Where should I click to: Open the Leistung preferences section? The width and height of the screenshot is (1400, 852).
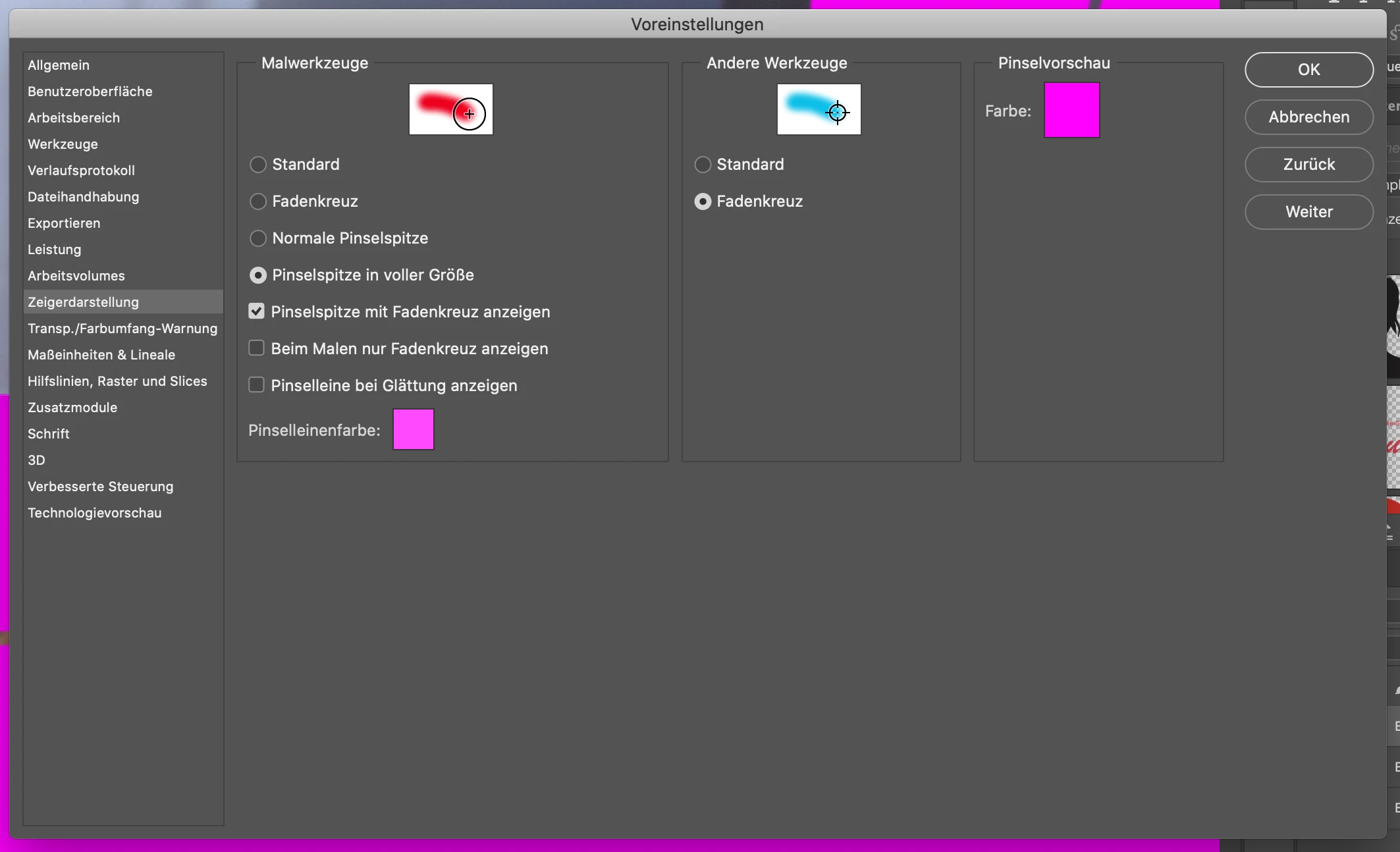pyautogui.click(x=55, y=250)
